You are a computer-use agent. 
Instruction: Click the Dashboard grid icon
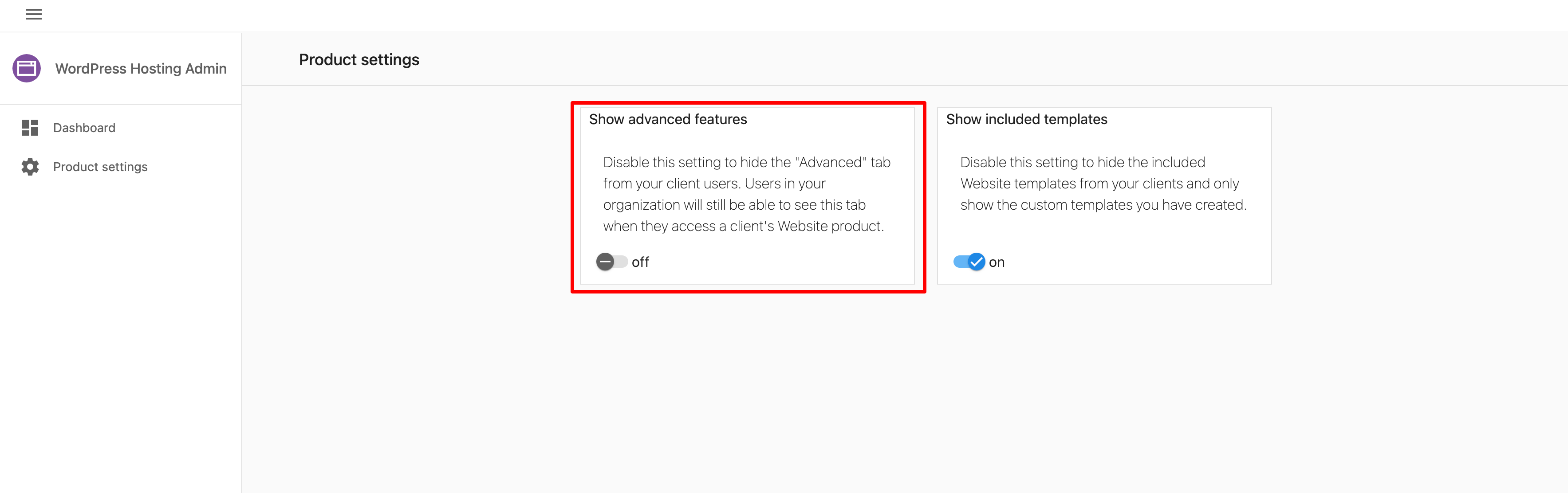(x=30, y=128)
